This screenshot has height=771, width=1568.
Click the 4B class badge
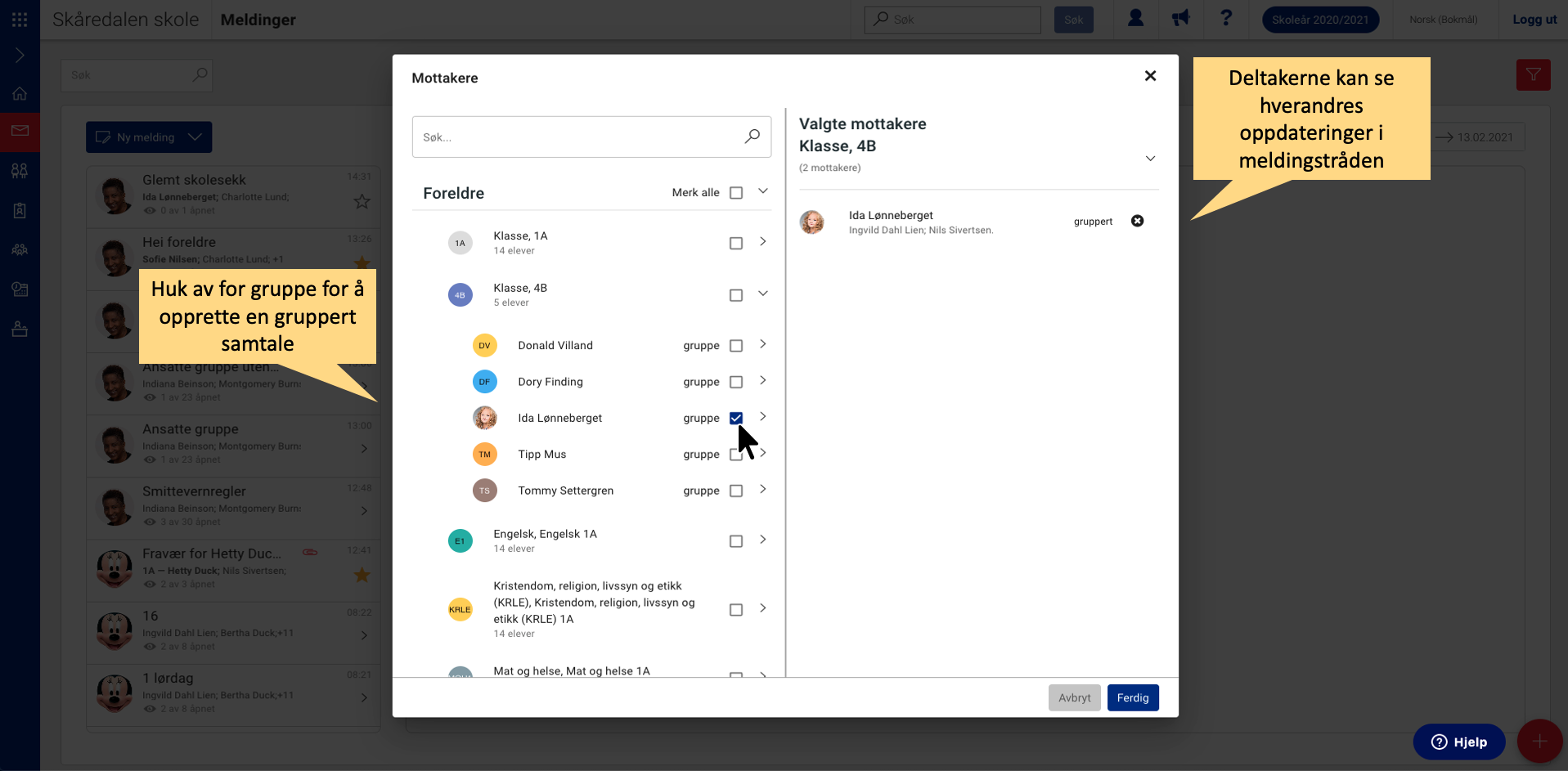tap(461, 295)
